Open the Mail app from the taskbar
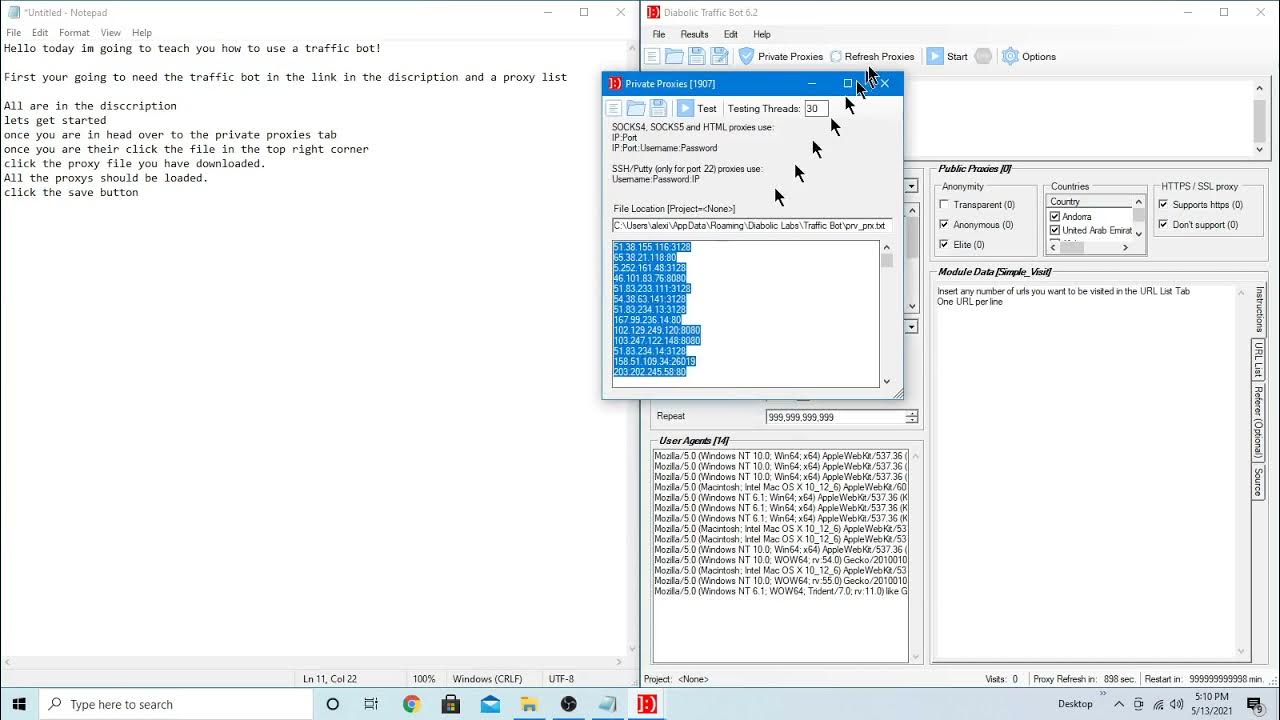 tap(490, 704)
